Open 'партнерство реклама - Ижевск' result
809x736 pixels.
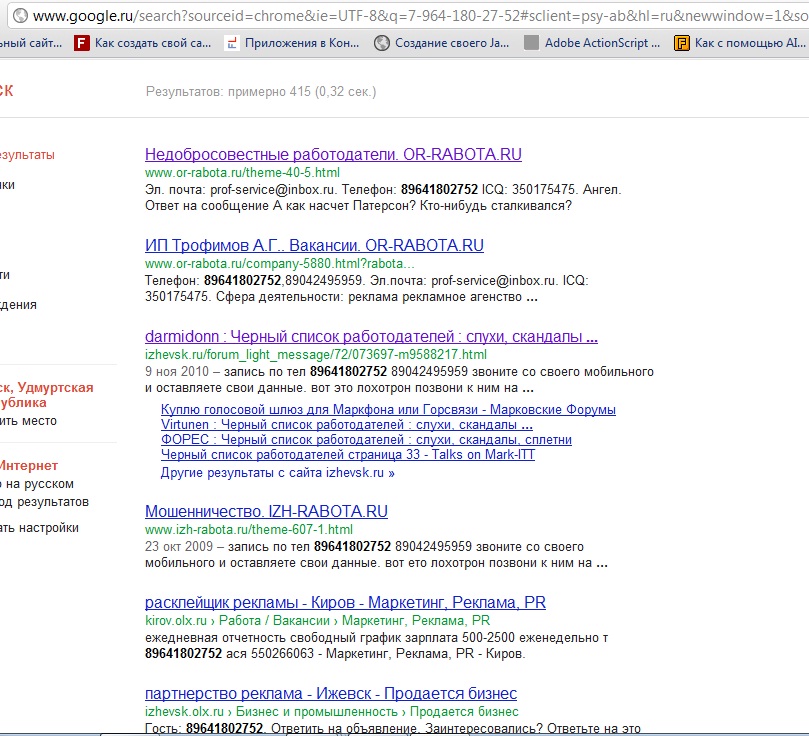pos(330,694)
